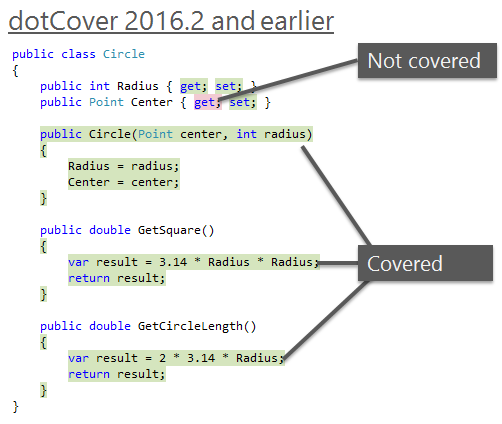Click the 'Circle' class name in declaration
Viewport: 502px width, 424px height.
coord(124,54)
